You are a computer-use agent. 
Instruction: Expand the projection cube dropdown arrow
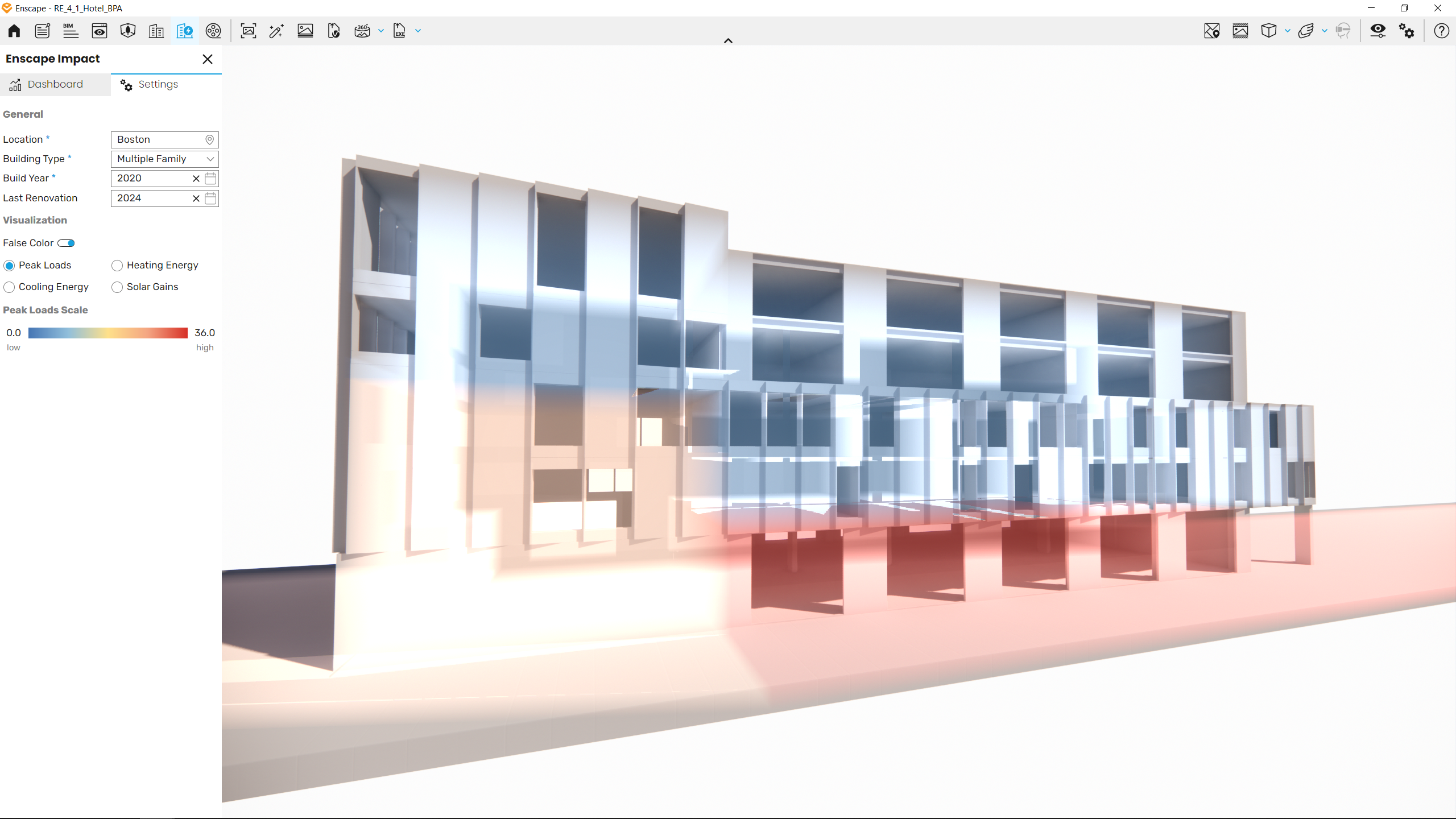pyautogui.click(x=1288, y=31)
